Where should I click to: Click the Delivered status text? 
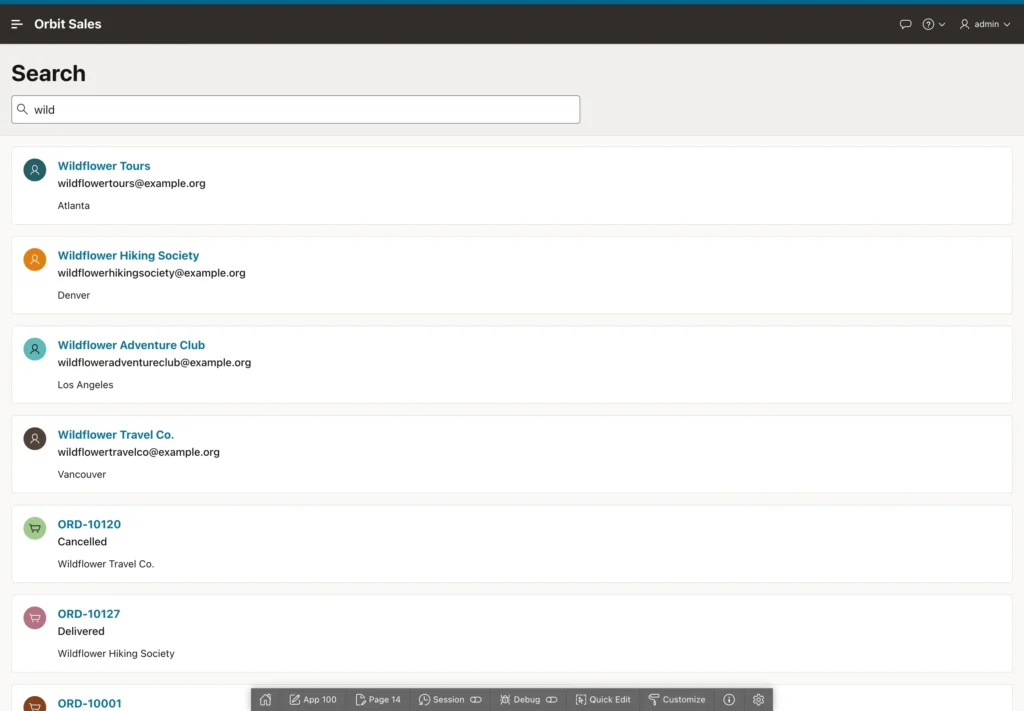81,631
